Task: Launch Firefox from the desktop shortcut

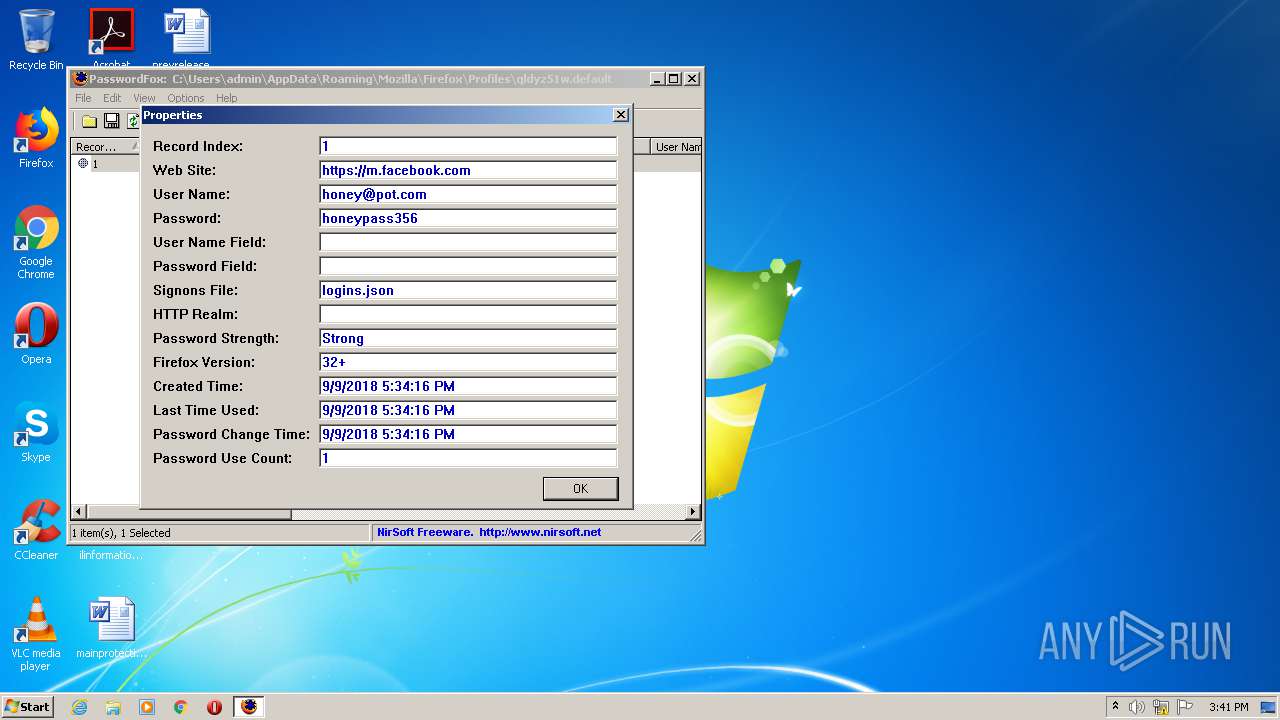Action: pos(36,138)
